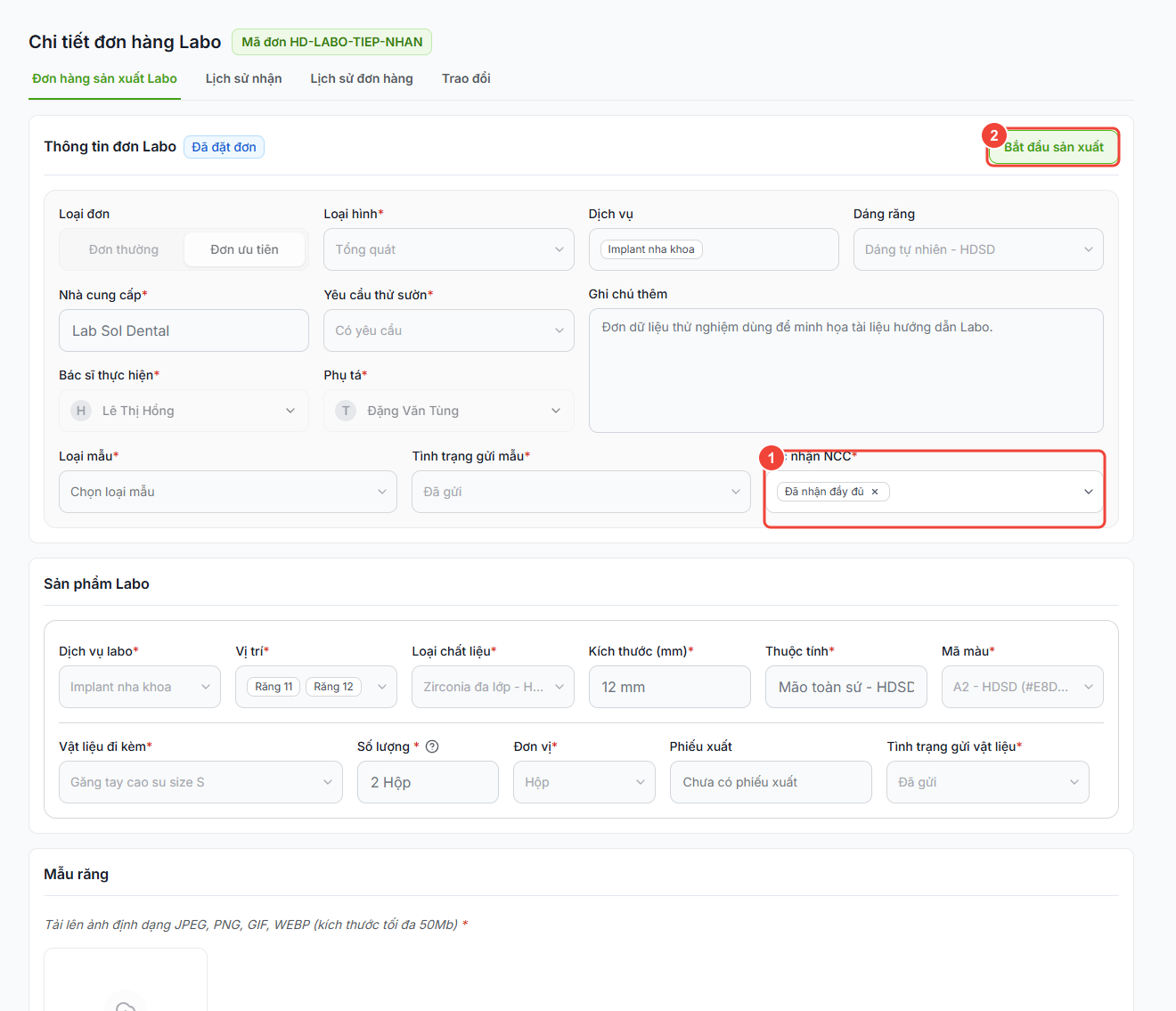The width and height of the screenshot is (1176, 1011).
Task: Click the help icon beside Số lượng
Action: point(432,746)
